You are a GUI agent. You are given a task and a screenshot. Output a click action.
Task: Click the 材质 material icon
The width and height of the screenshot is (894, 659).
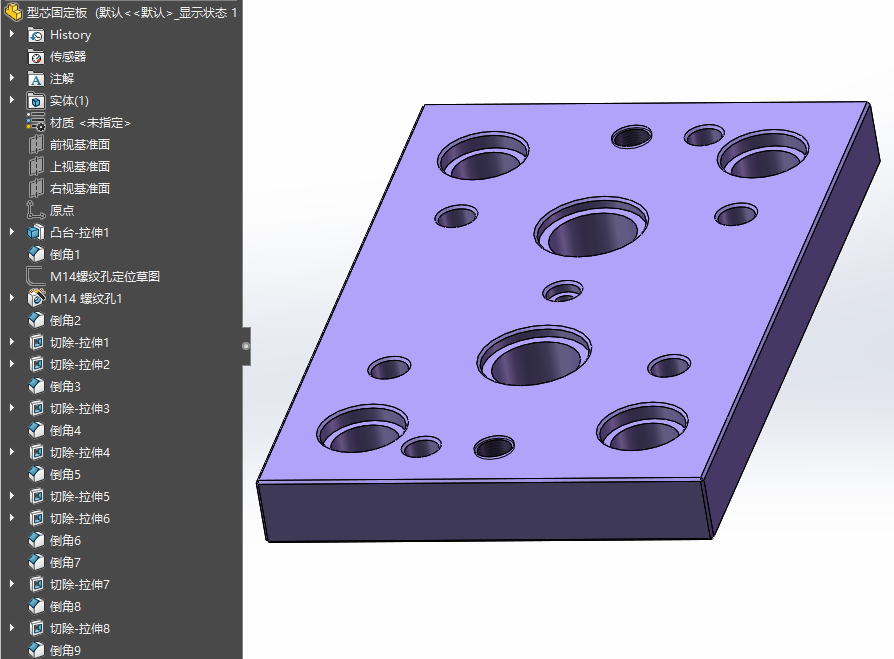coord(36,123)
